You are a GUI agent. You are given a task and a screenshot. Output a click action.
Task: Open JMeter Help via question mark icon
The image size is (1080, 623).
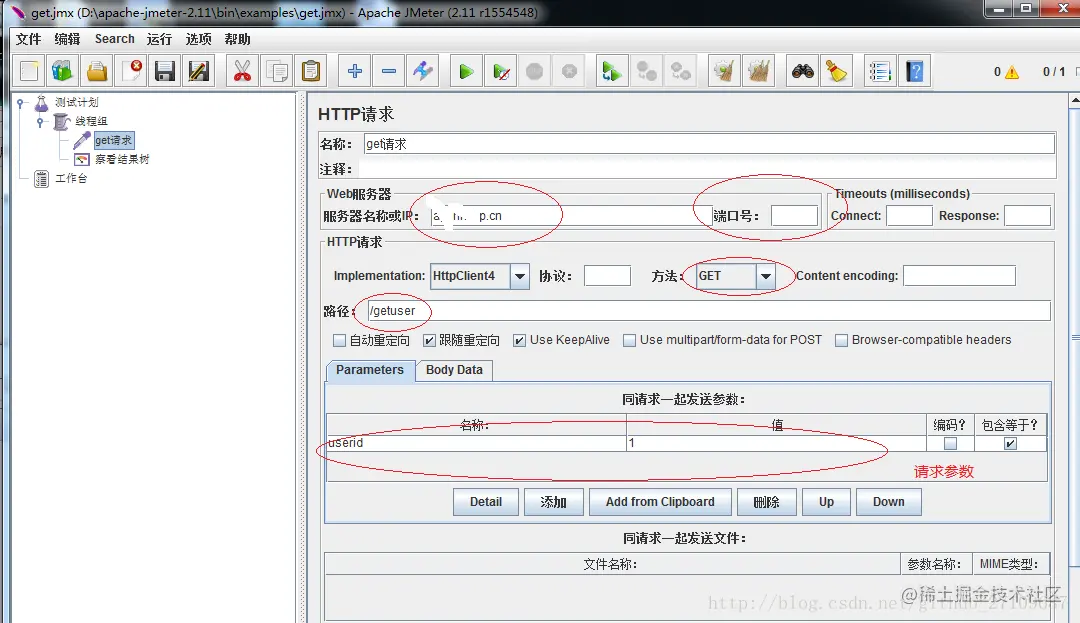tap(913, 71)
